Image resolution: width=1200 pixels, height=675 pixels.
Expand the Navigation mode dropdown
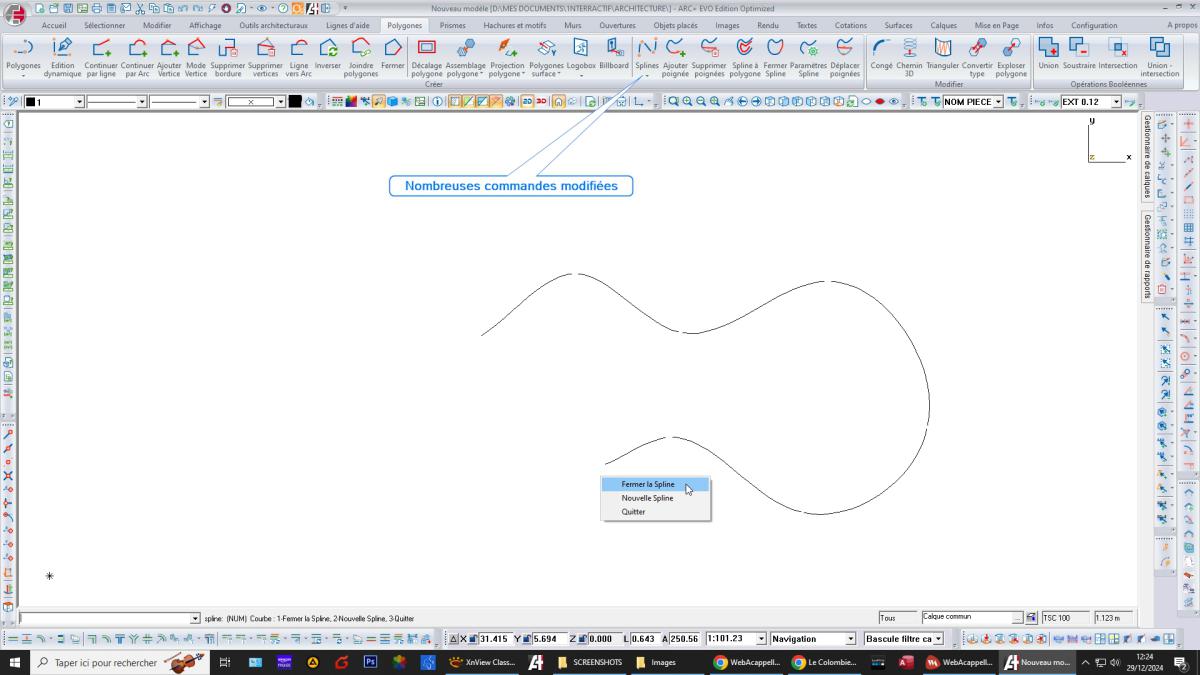[851, 639]
